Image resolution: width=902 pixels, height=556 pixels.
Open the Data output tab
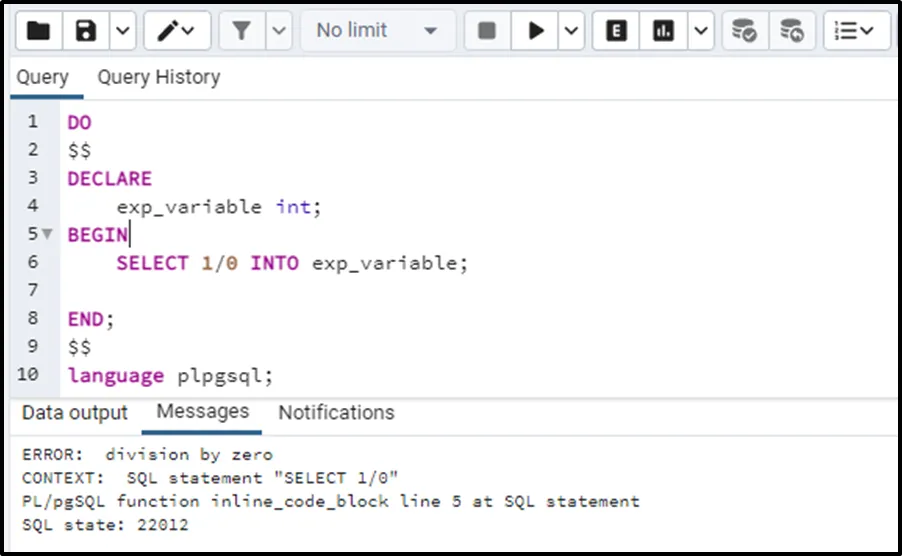(x=75, y=412)
